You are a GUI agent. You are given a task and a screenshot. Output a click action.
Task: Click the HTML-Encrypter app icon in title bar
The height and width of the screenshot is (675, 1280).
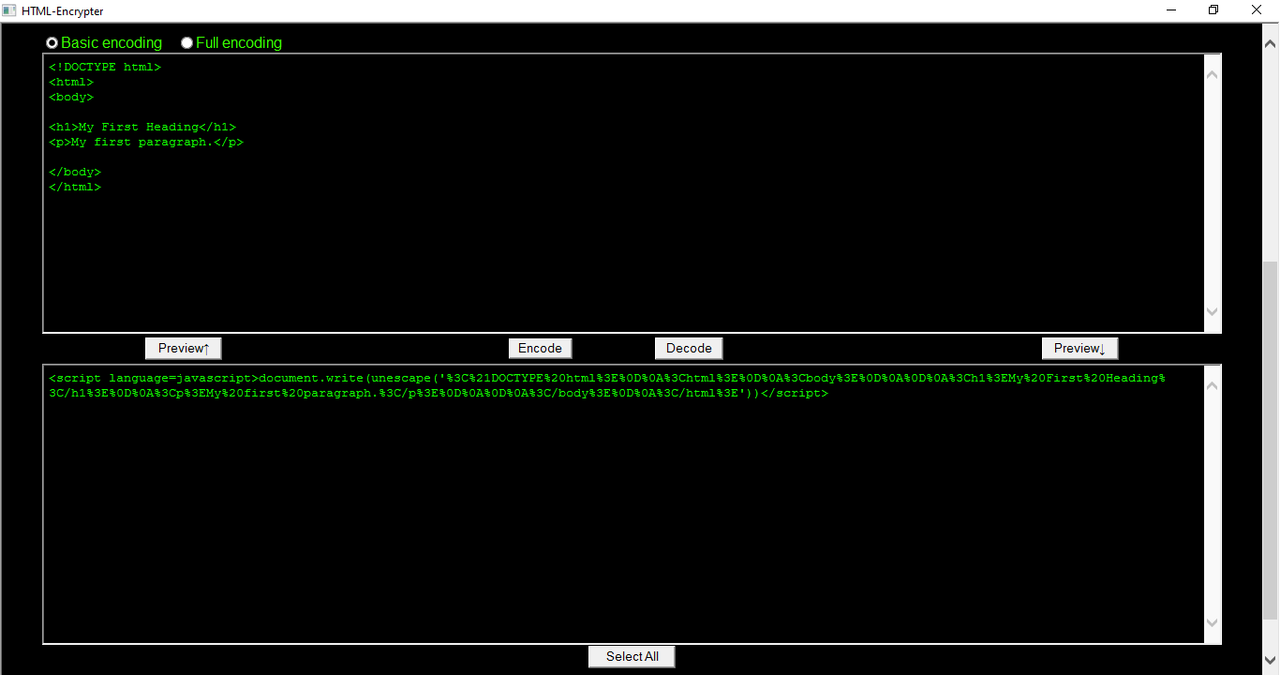pos(9,11)
